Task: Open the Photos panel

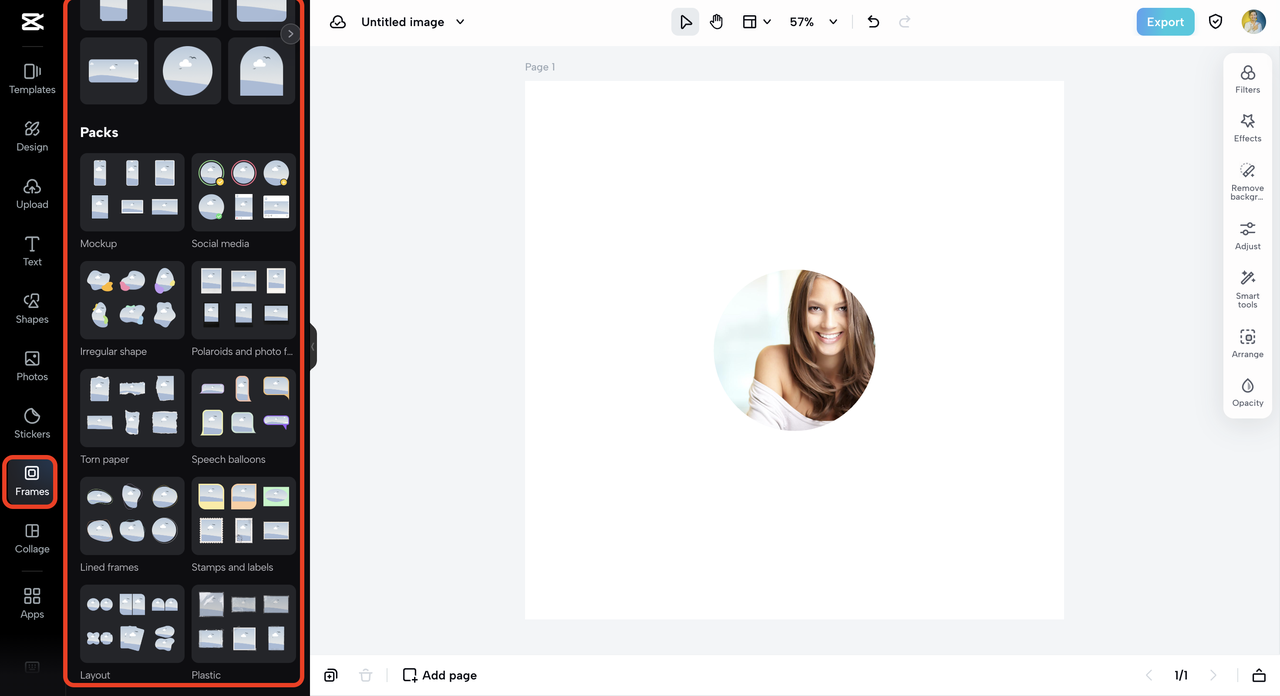Action: point(32,366)
